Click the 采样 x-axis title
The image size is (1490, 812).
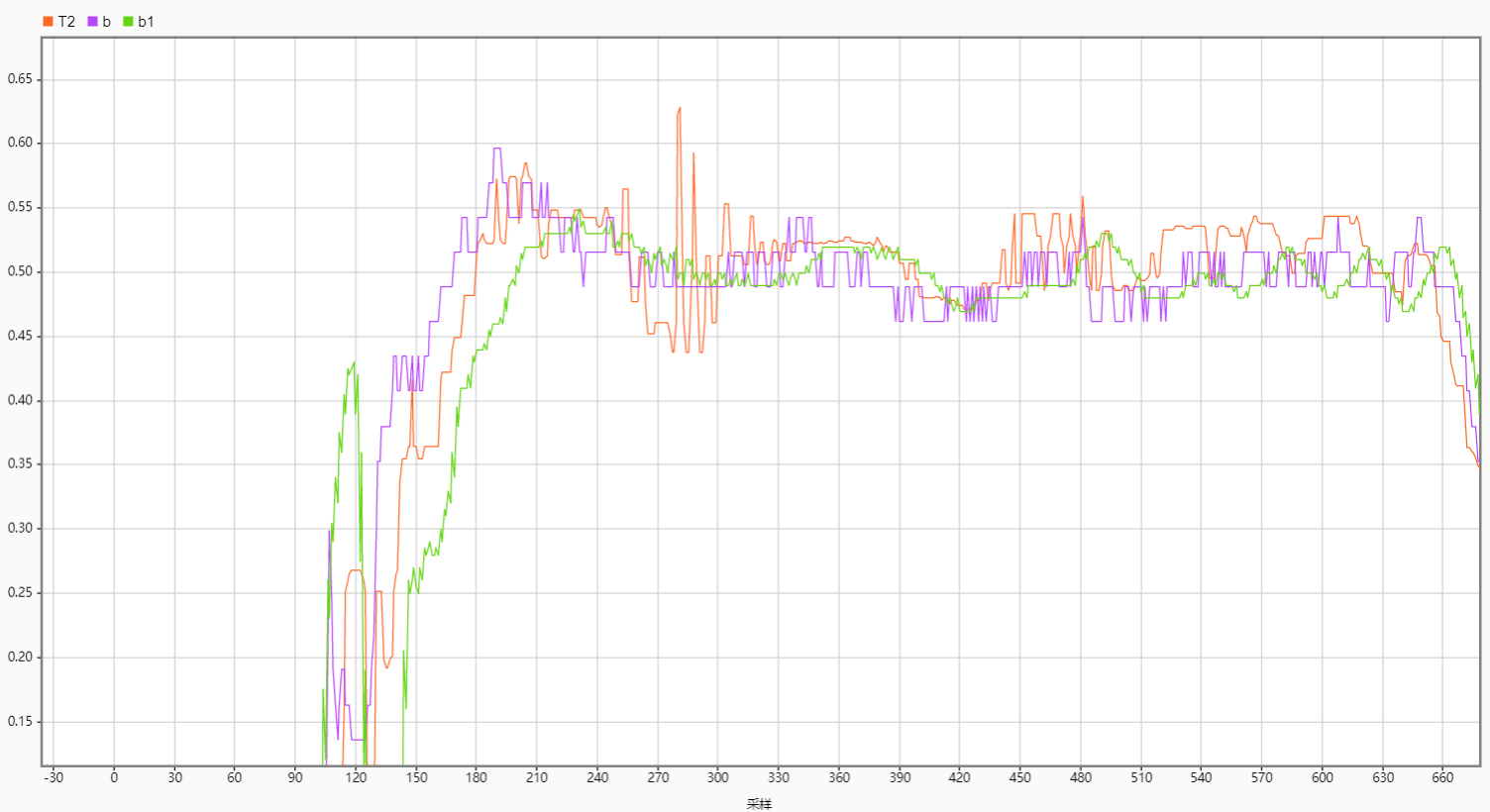pos(759,804)
